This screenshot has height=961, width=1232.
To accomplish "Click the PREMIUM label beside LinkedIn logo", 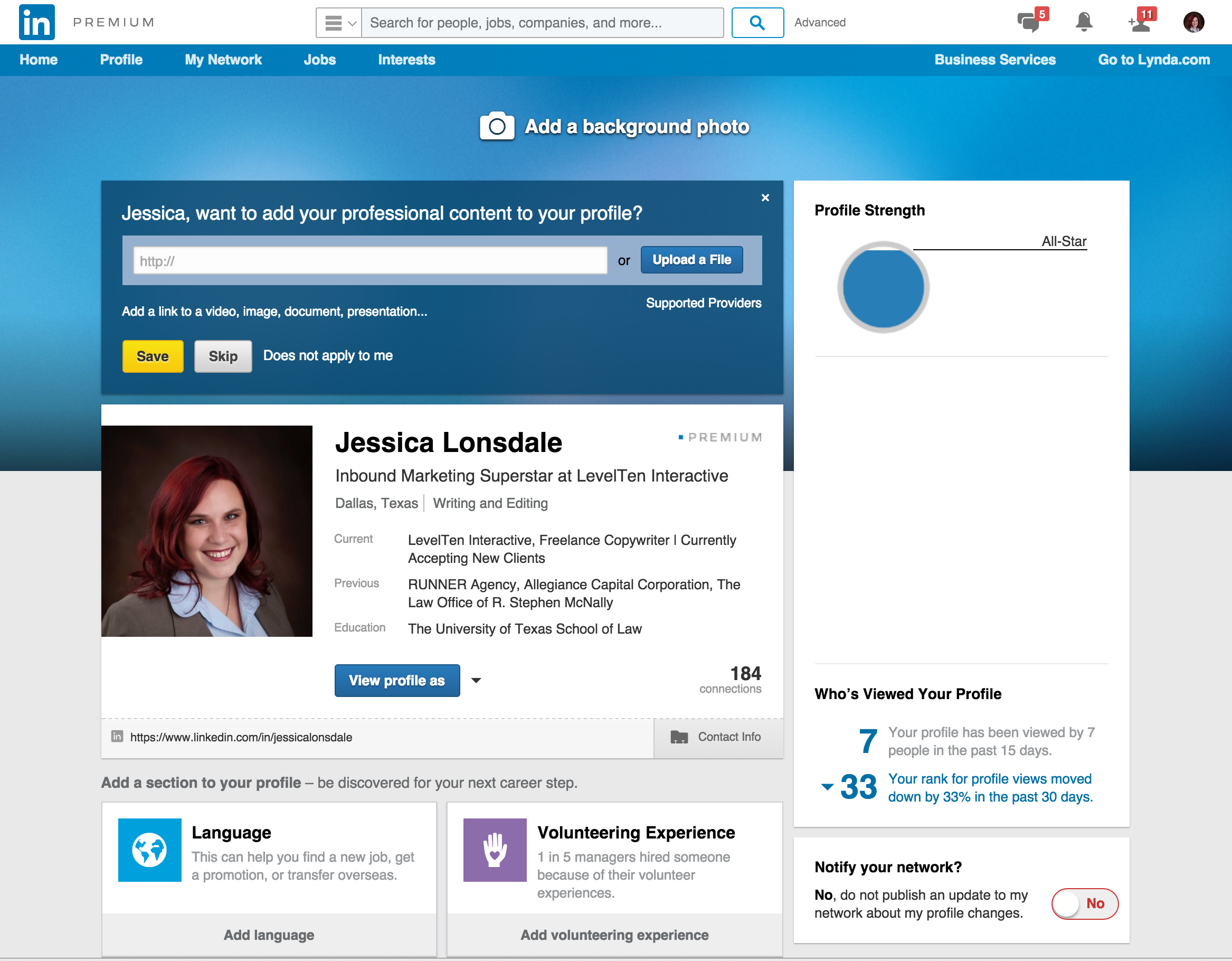I will pyautogui.click(x=113, y=23).
